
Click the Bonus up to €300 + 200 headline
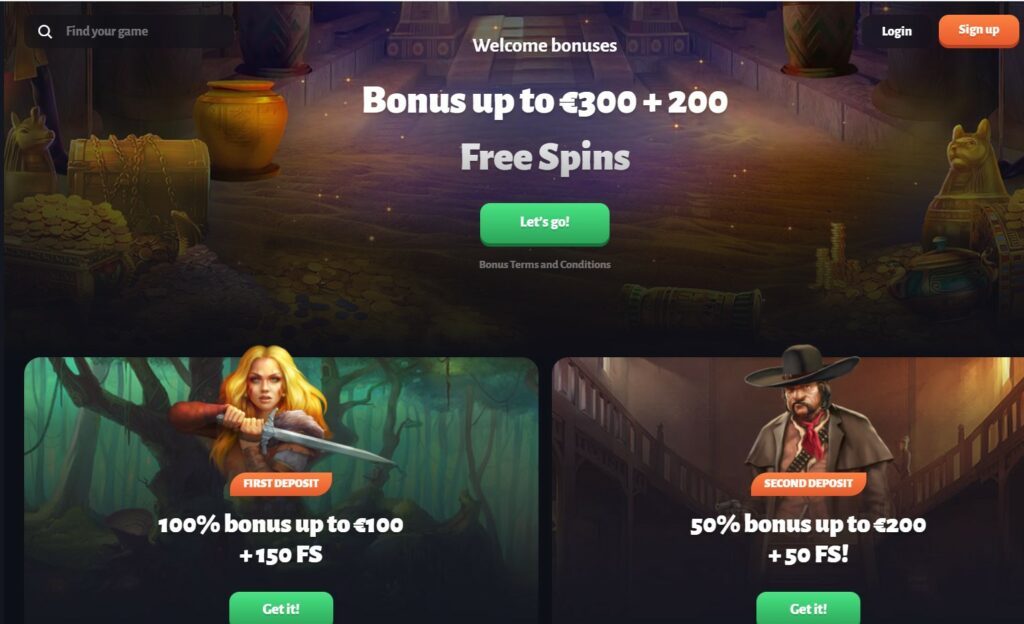[x=545, y=102]
